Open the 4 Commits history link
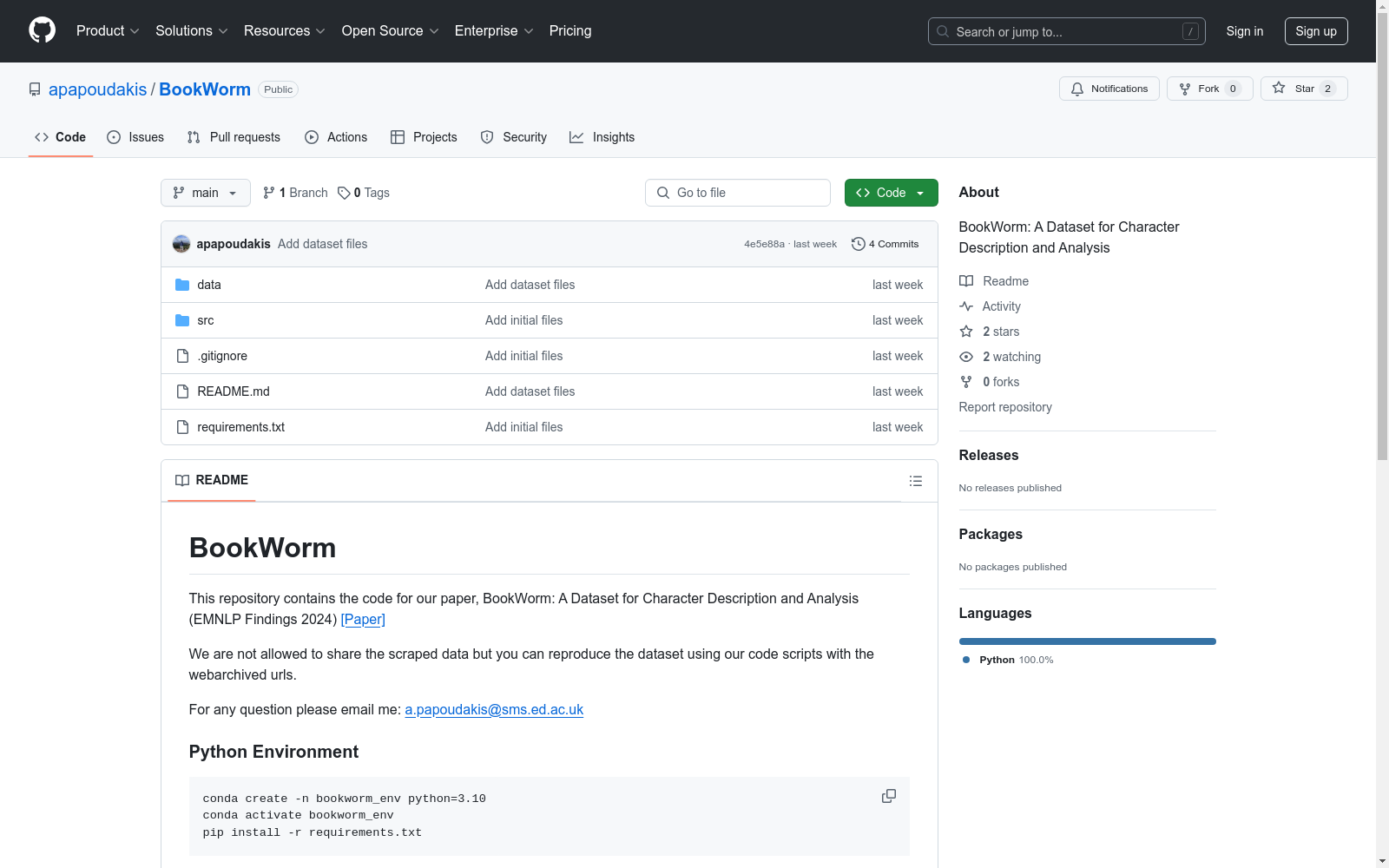Screen dimensions: 1389x868 coord(885,244)
